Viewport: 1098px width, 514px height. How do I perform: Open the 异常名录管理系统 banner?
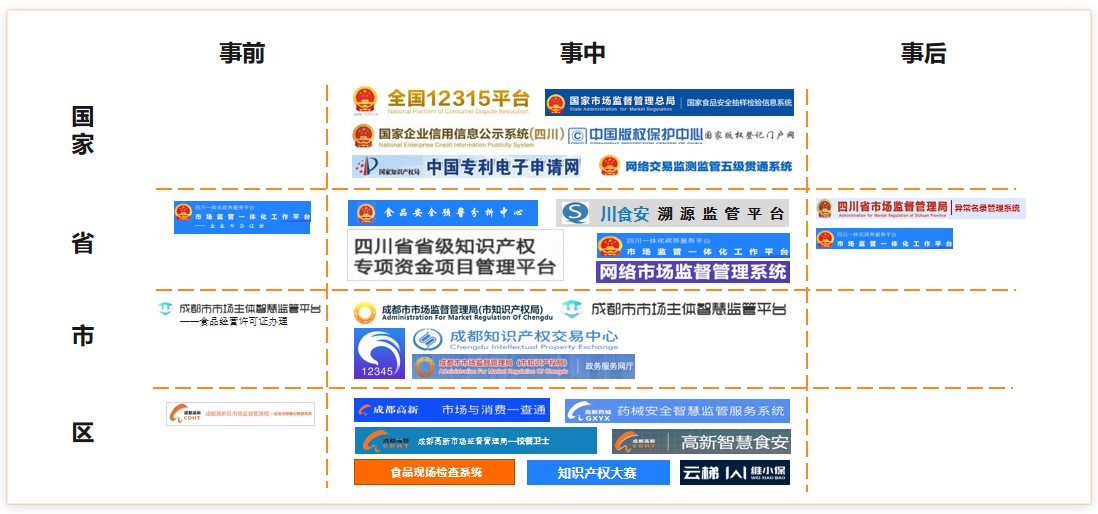(x=920, y=208)
